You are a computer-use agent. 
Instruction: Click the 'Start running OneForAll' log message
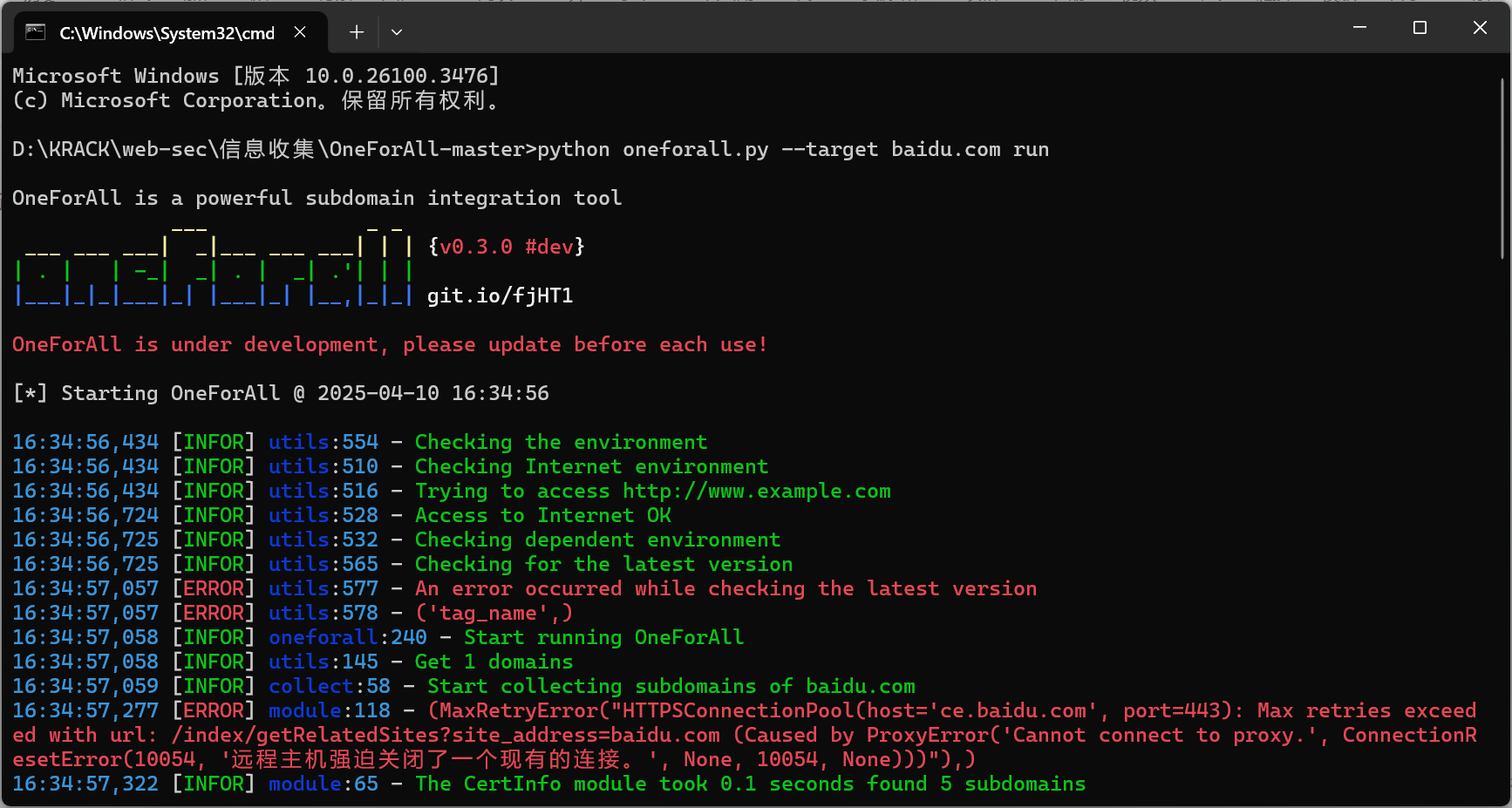pyautogui.click(x=603, y=637)
